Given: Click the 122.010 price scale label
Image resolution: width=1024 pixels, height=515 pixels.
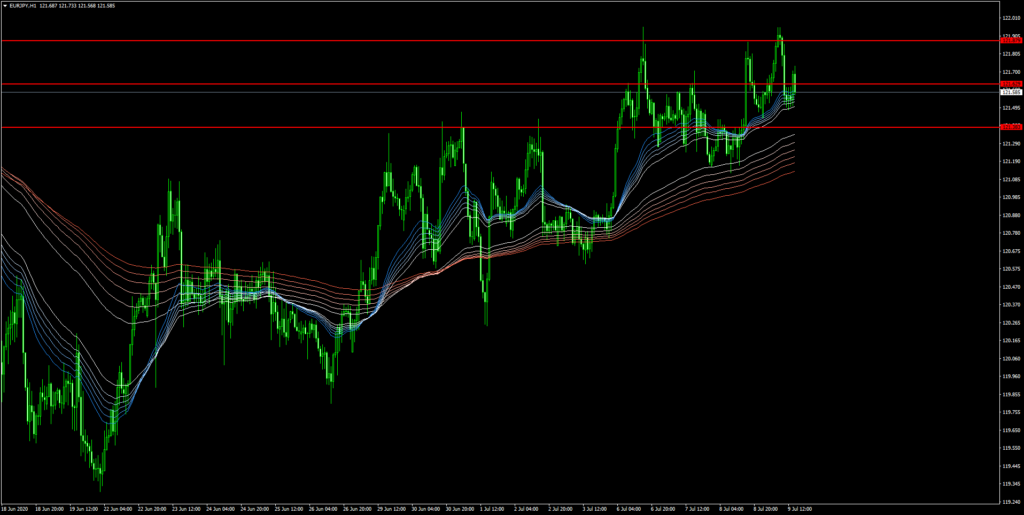Looking at the screenshot, I should coord(1010,18).
